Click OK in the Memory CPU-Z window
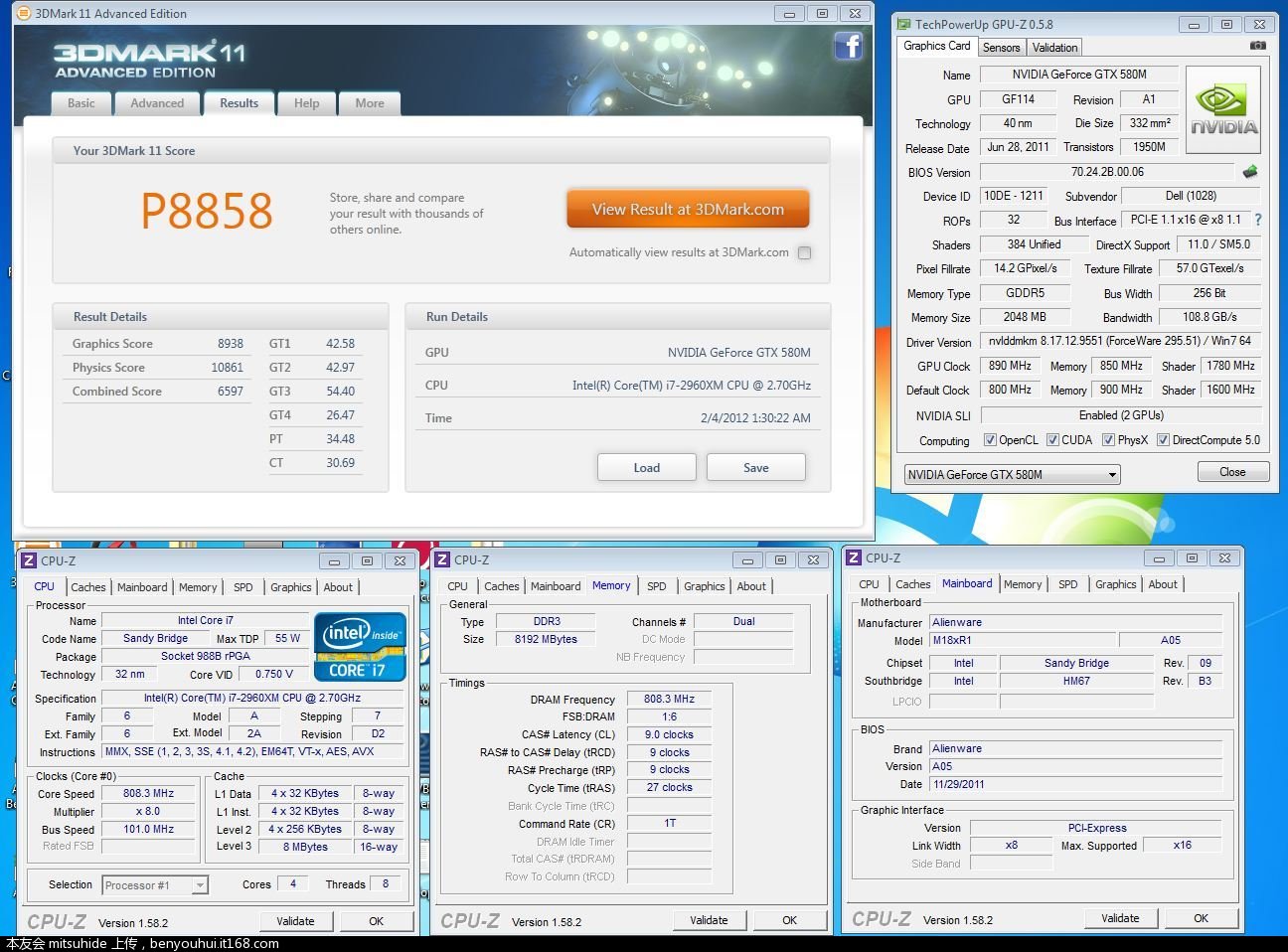 point(790,920)
